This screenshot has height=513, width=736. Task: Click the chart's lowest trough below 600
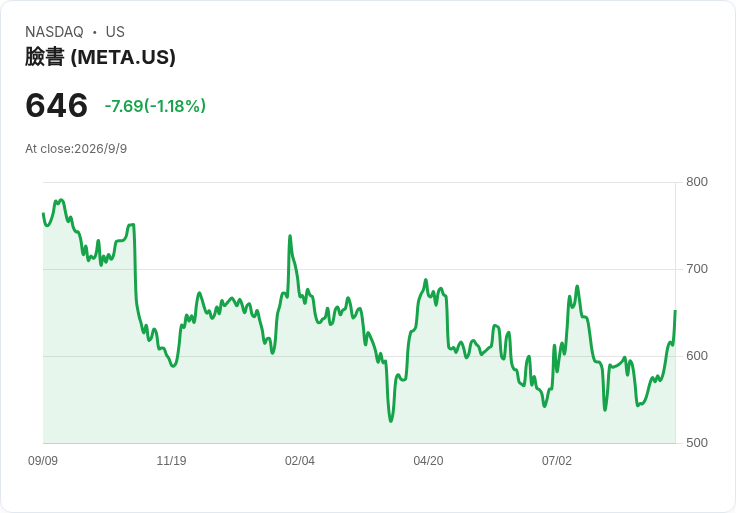pyautogui.click(x=391, y=421)
